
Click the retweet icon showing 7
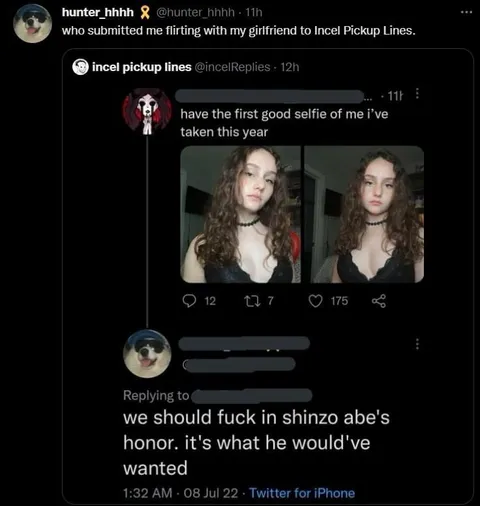pyautogui.click(x=250, y=301)
